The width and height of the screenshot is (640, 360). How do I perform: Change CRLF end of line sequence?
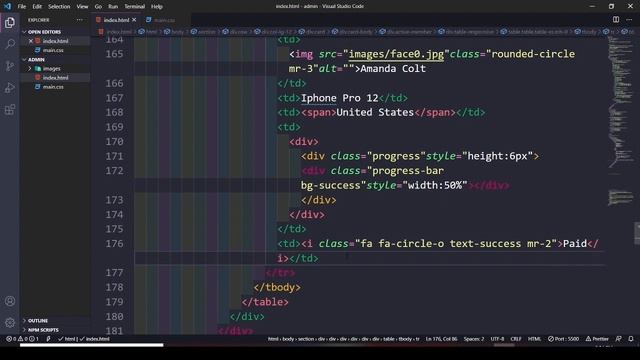[516, 339]
